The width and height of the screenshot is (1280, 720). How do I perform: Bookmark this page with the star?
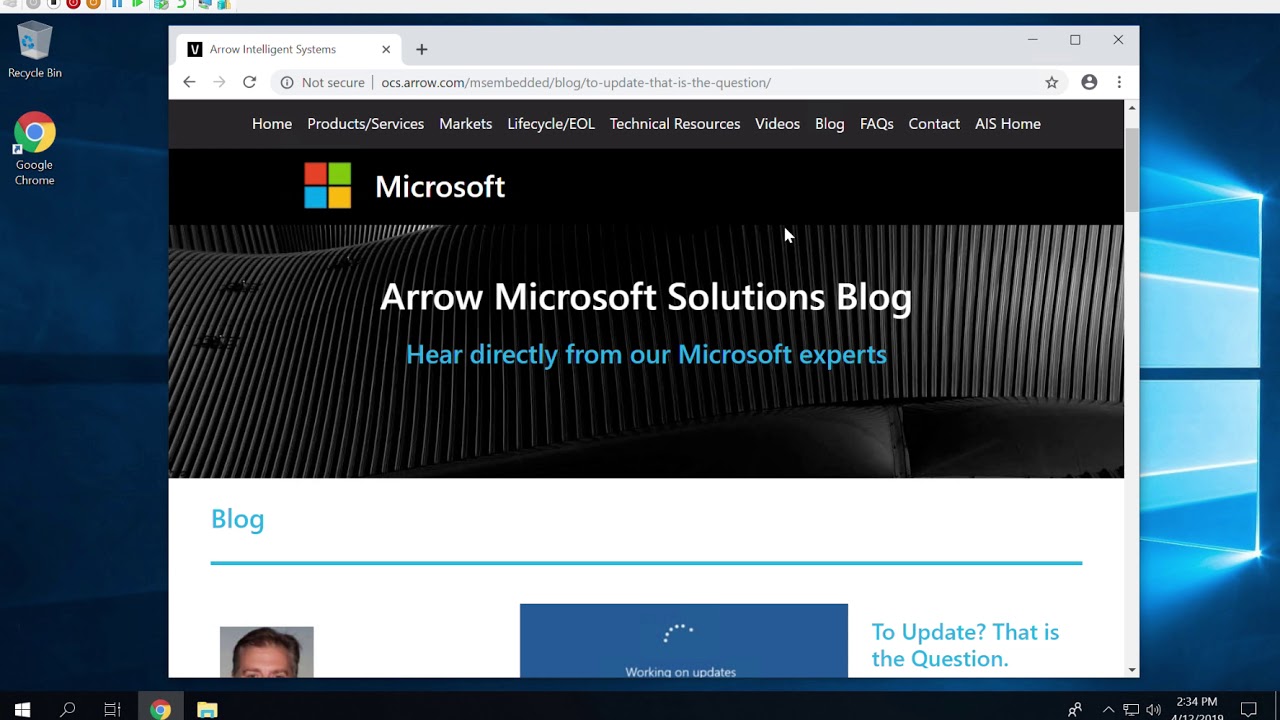coord(1052,83)
